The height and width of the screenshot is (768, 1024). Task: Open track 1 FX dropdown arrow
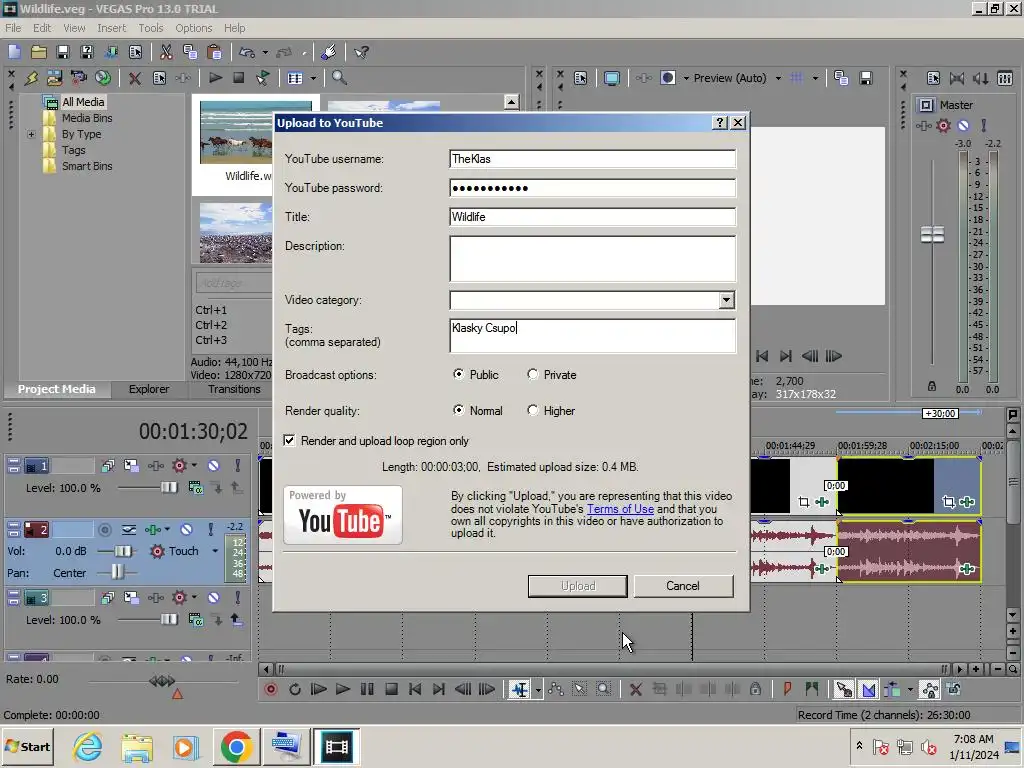tap(195, 466)
